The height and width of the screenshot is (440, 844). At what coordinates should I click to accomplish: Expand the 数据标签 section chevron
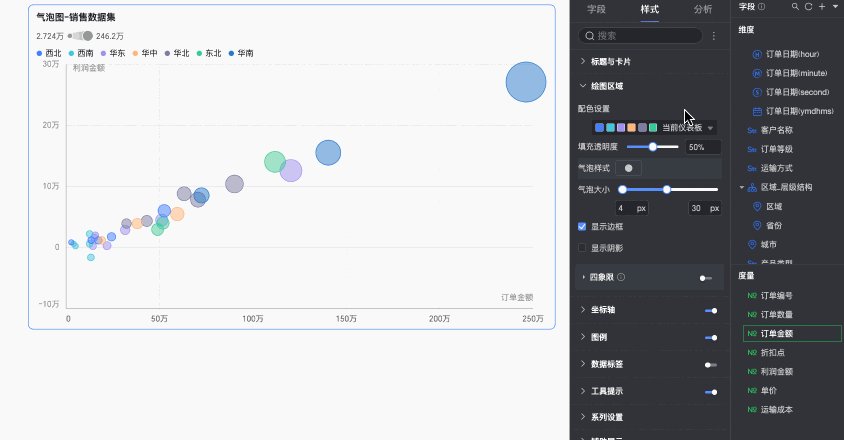point(583,364)
